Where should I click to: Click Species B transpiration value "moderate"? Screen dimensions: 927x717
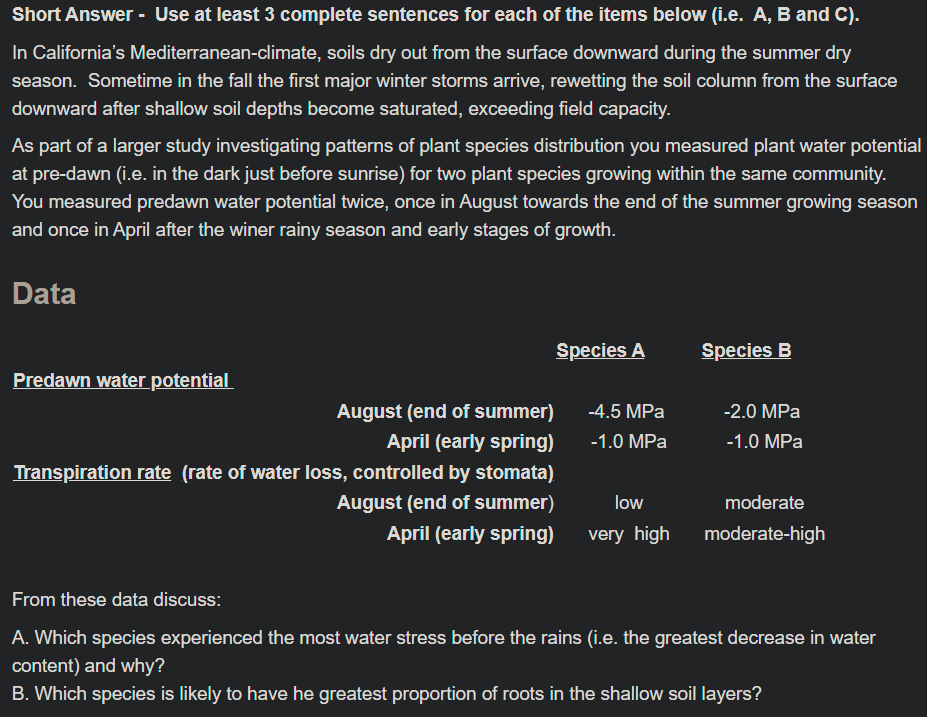(764, 503)
